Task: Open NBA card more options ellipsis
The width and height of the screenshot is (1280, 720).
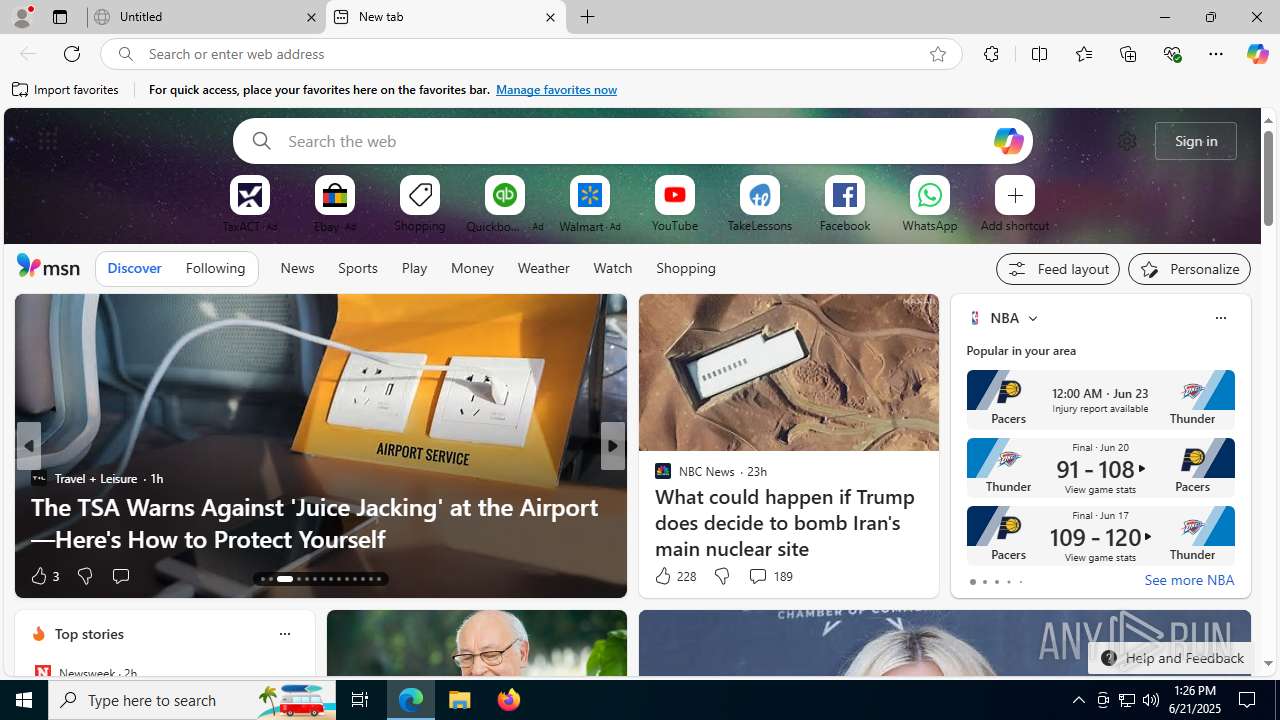Action: click(1220, 318)
